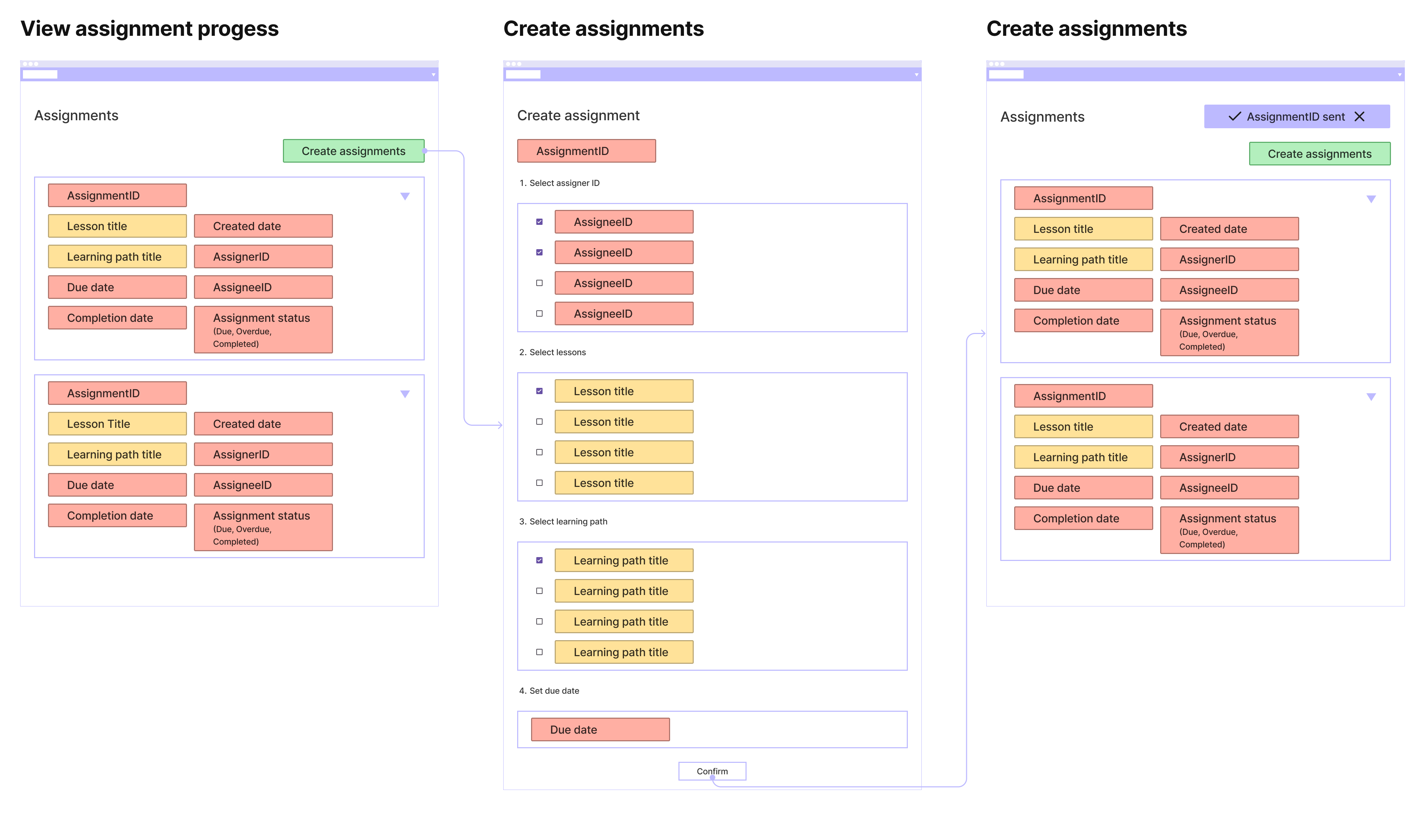The width and height of the screenshot is (1425, 840).
Task: Click Due date field under Set due date
Action: tap(600, 729)
